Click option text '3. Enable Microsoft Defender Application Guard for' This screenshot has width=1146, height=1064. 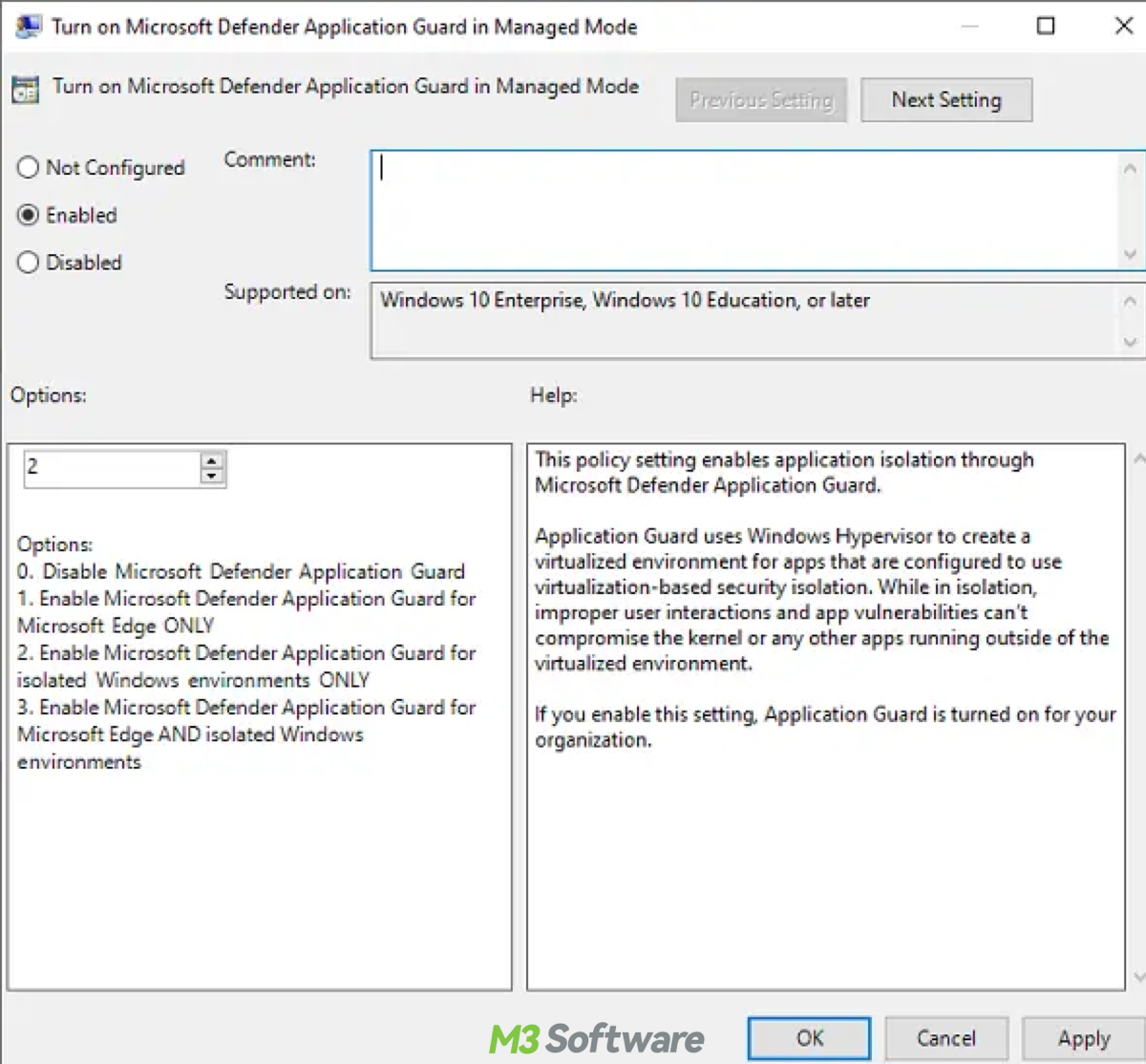[x=246, y=708]
